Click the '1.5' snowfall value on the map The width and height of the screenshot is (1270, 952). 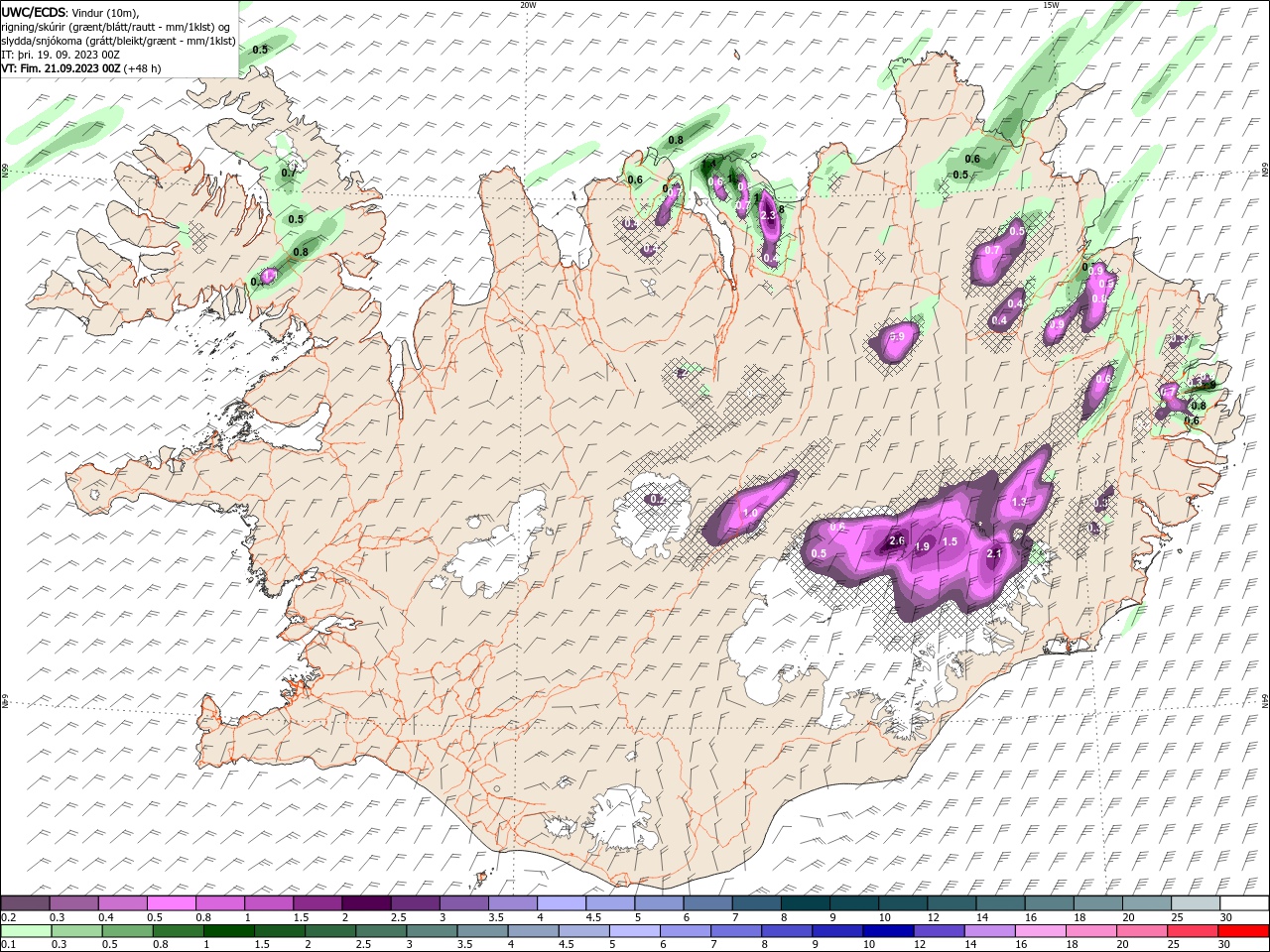[950, 541]
